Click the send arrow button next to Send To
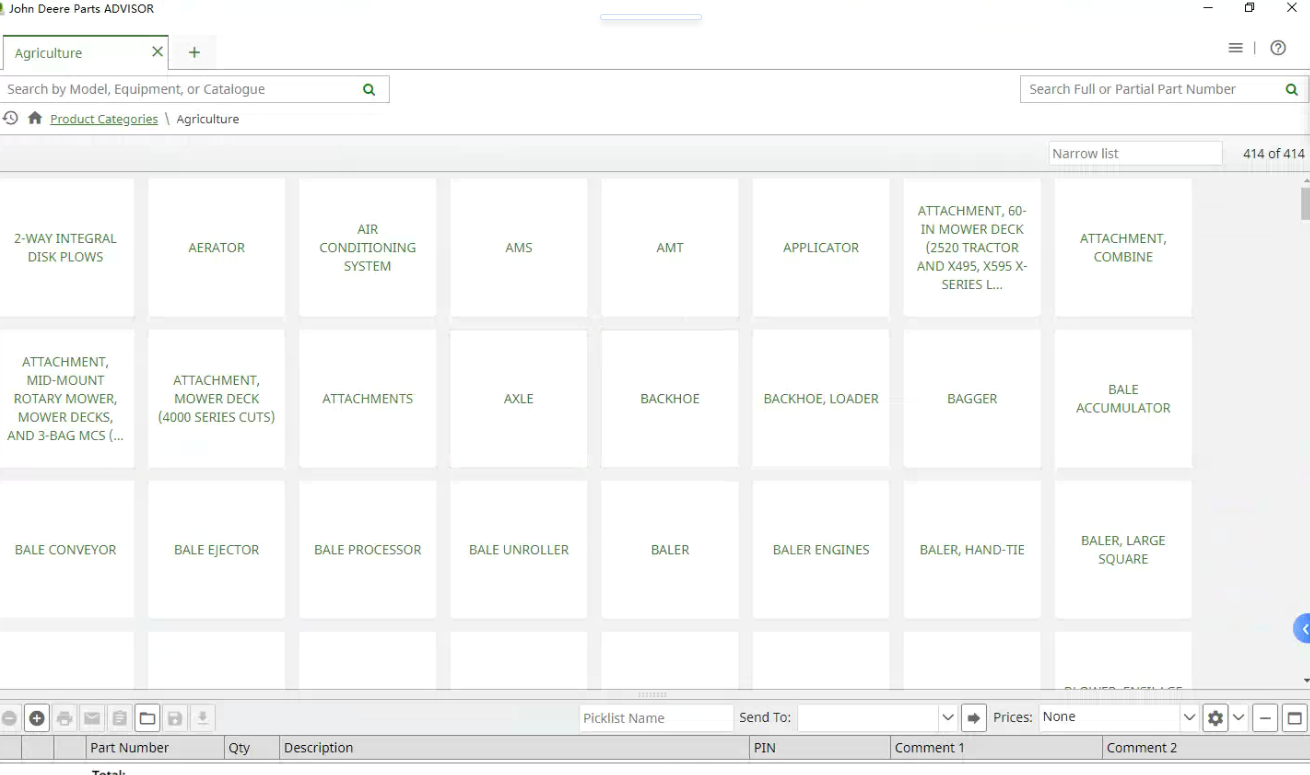The width and height of the screenshot is (1310, 775). [x=974, y=718]
